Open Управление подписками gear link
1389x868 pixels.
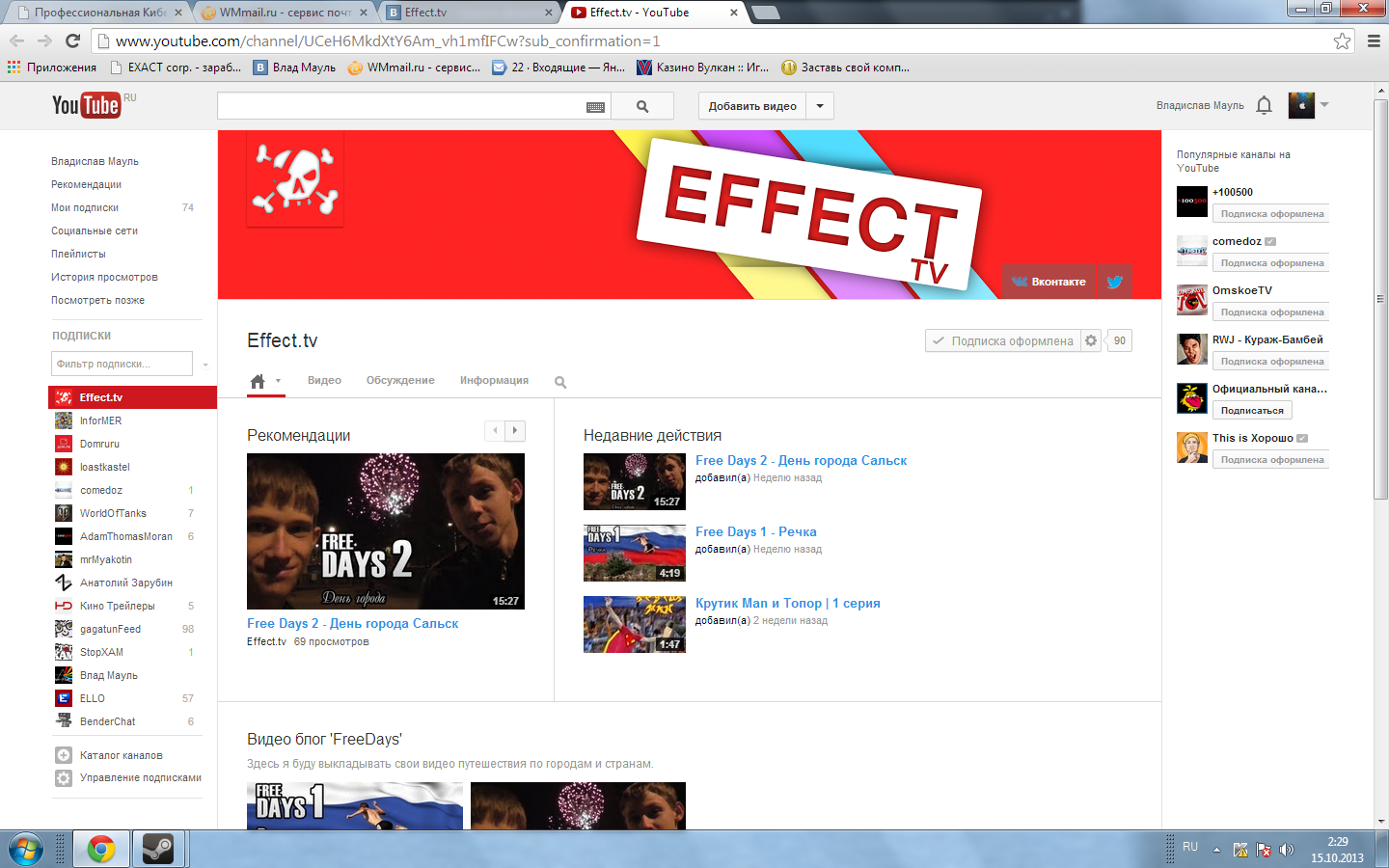[x=64, y=777]
